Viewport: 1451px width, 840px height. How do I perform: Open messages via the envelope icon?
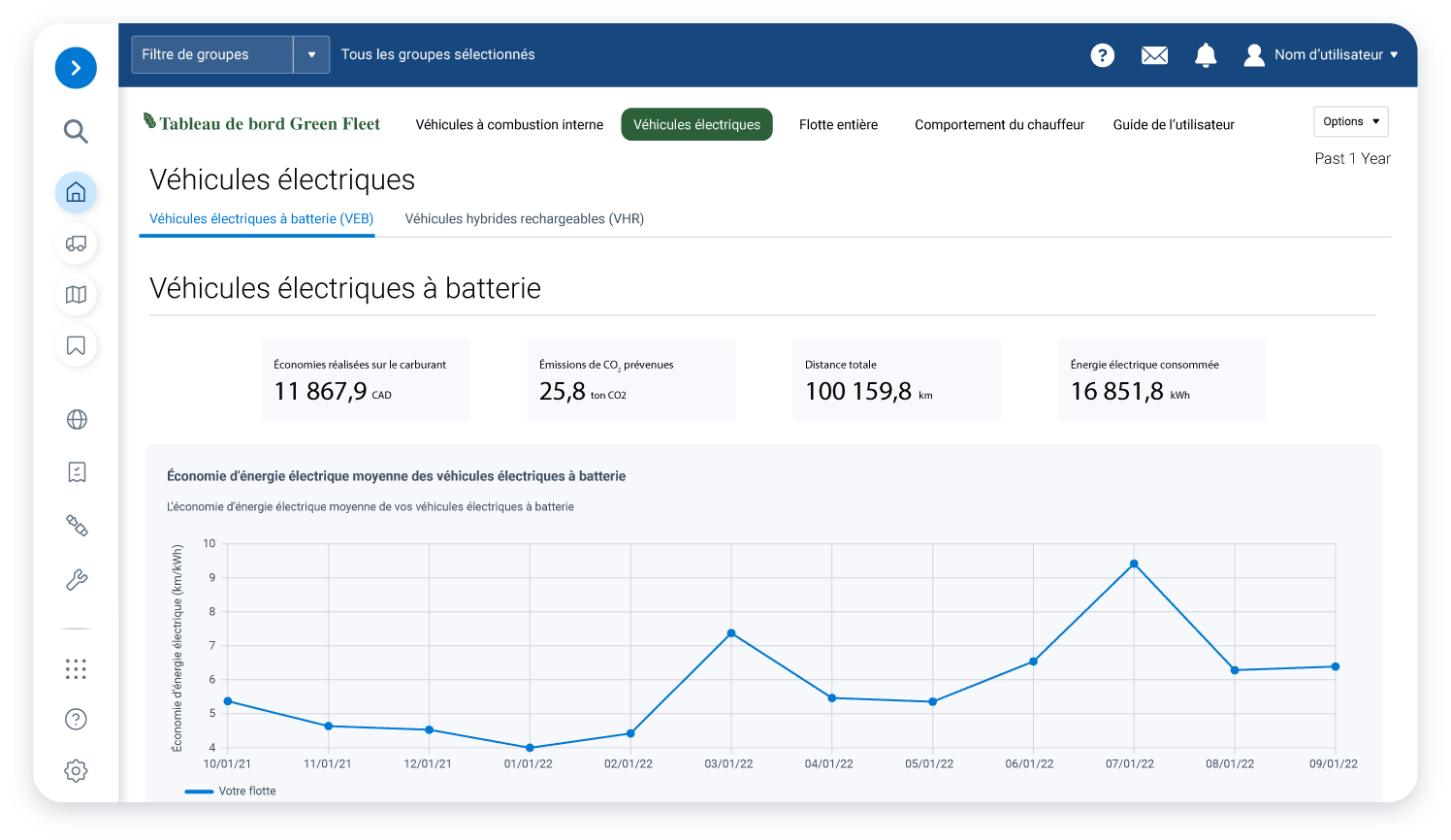(1154, 55)
